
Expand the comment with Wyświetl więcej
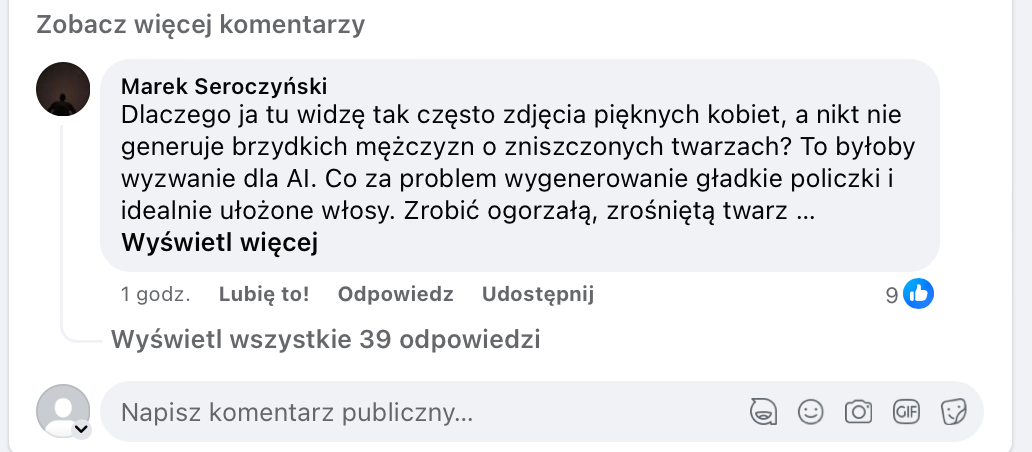pyautogui.click(x=219, y=243)
